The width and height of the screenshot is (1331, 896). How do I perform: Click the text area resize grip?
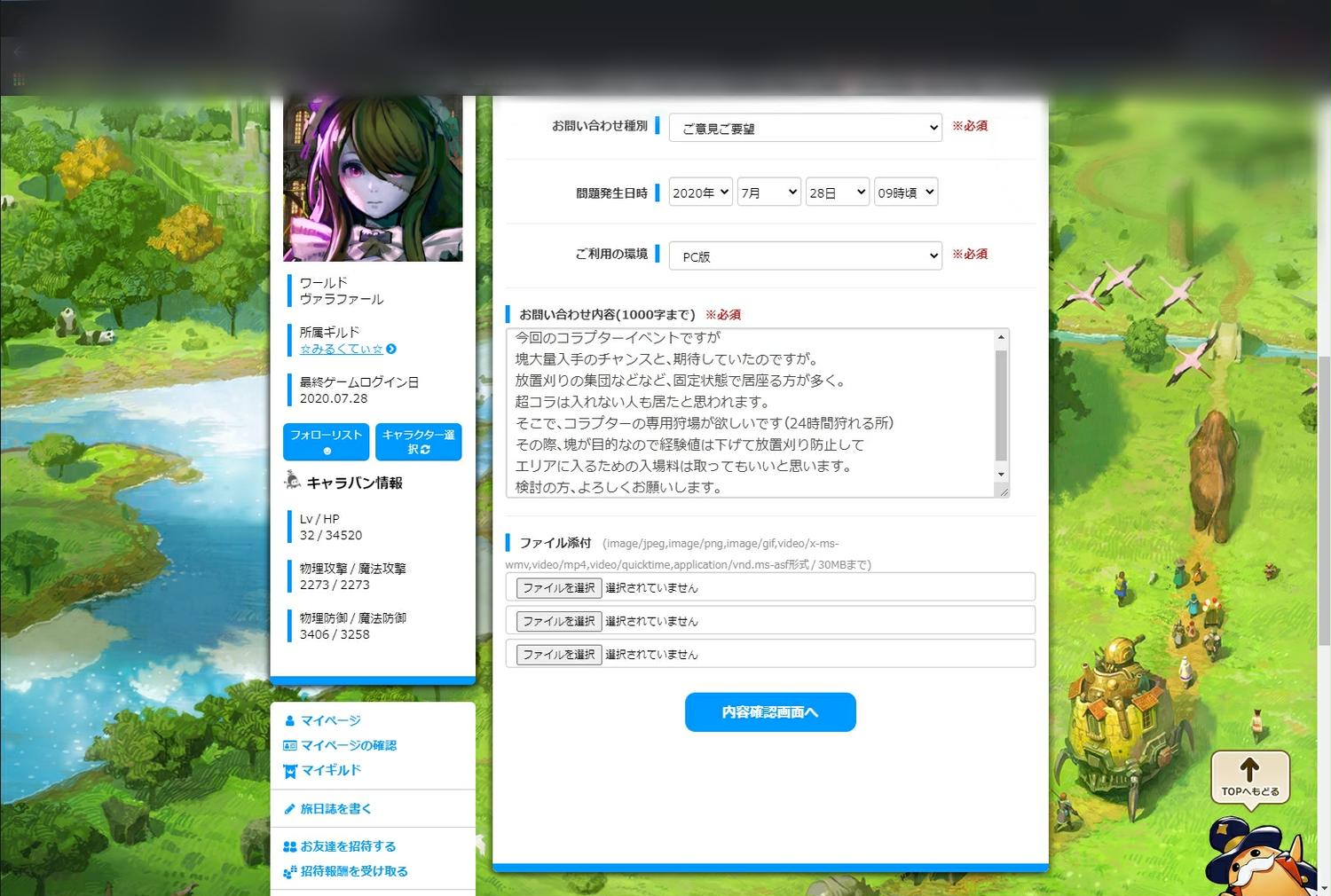point(1003,491)
